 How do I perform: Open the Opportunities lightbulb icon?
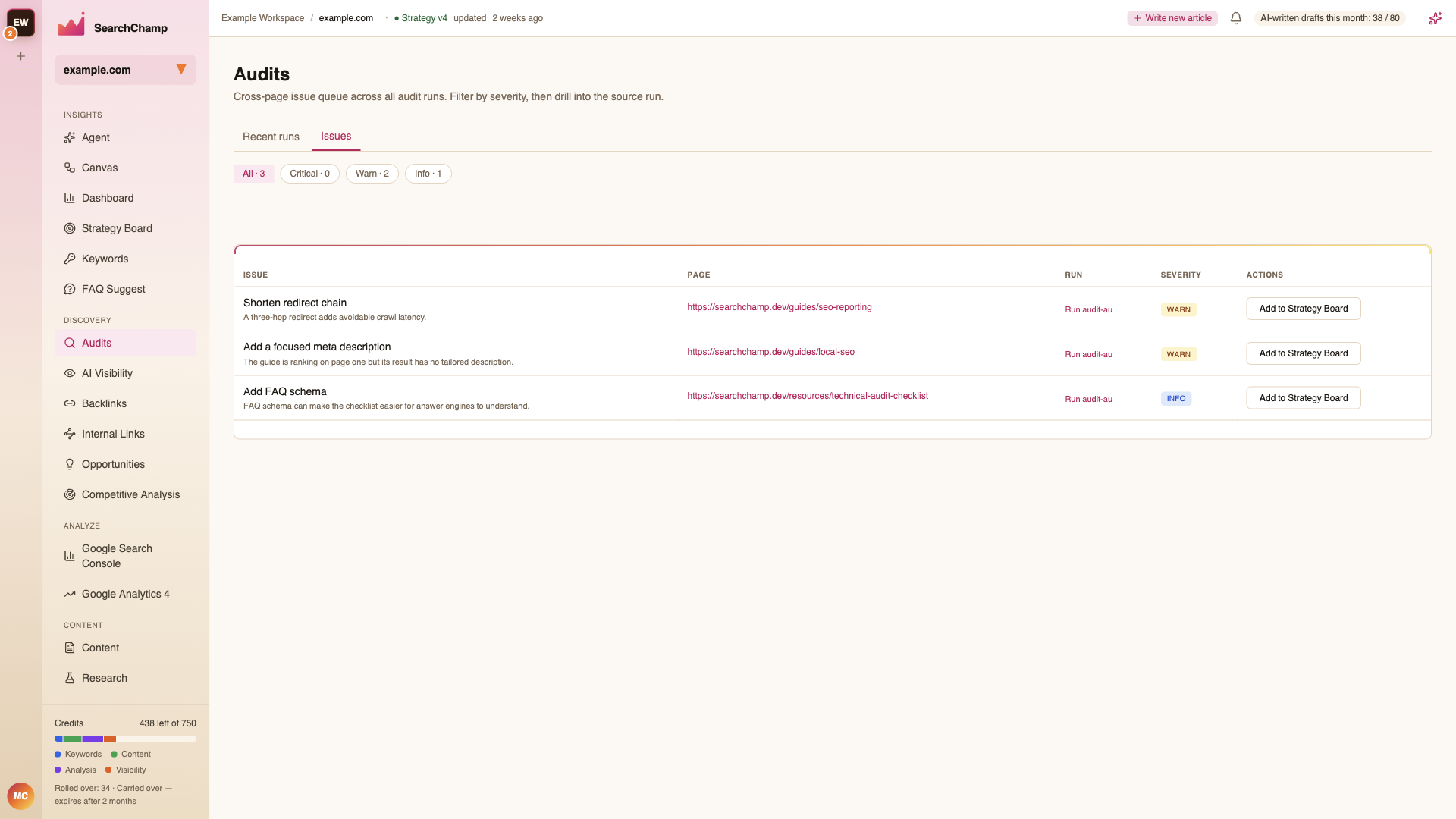(x=70, y=464)
